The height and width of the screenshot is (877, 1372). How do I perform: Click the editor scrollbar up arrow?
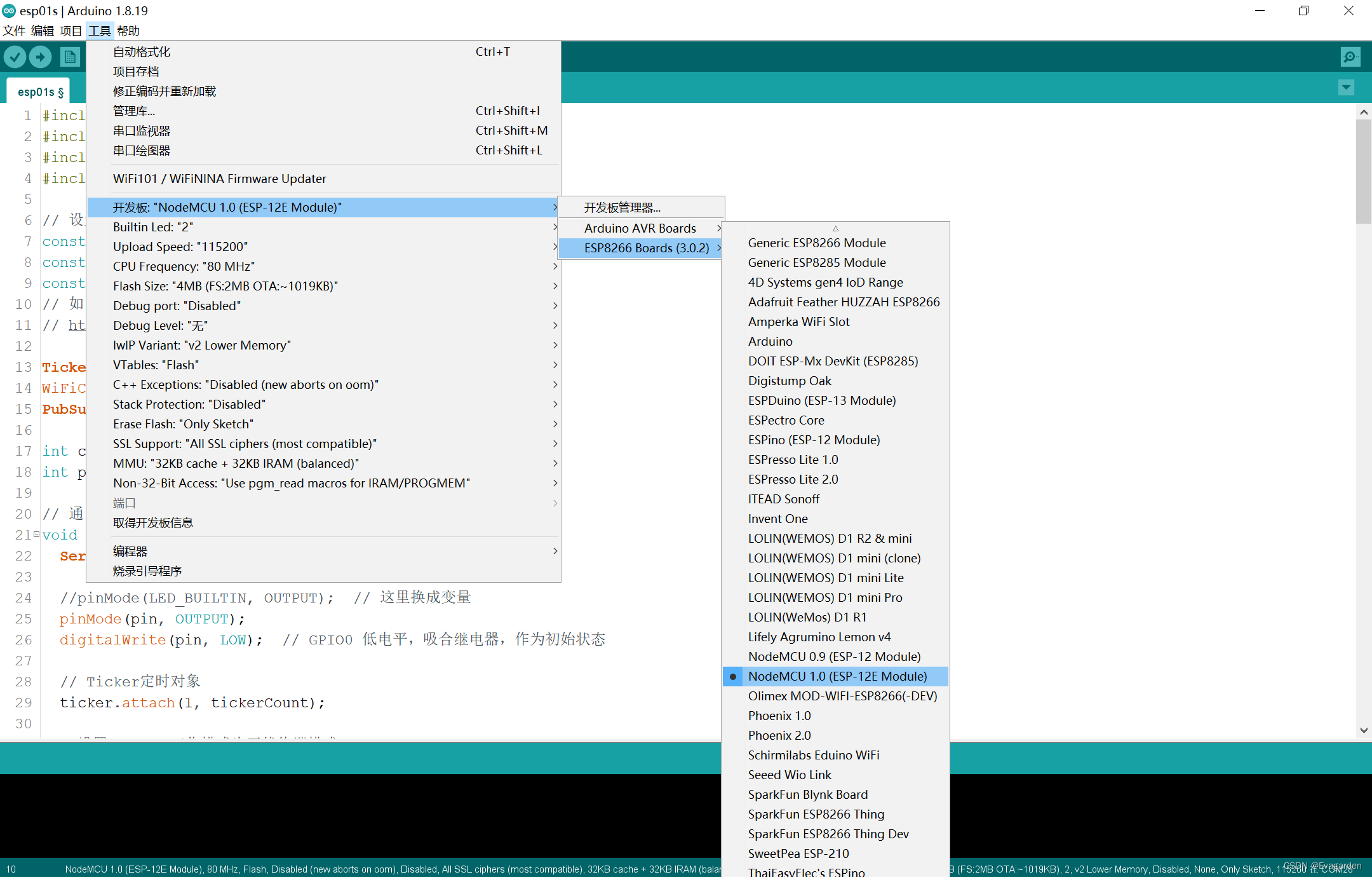click(x=1364, y=112)
